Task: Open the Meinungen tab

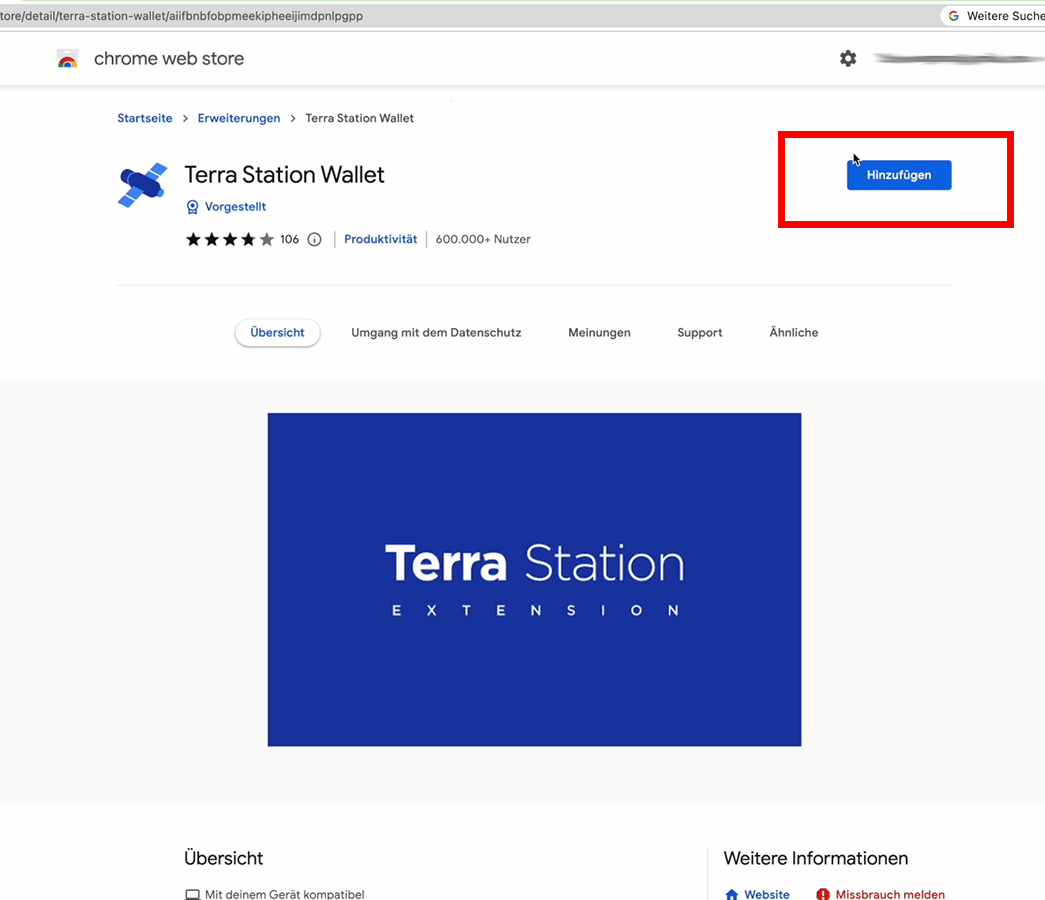Action: [599, 333]
